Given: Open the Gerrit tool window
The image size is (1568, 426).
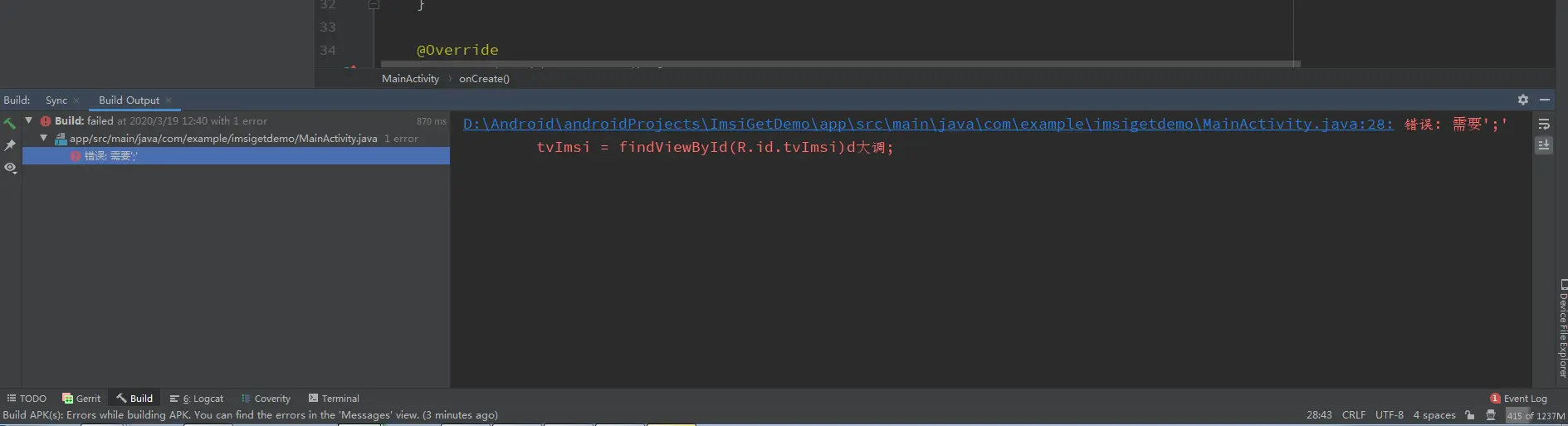Looking at the screenshot, I should click(81, 399).
